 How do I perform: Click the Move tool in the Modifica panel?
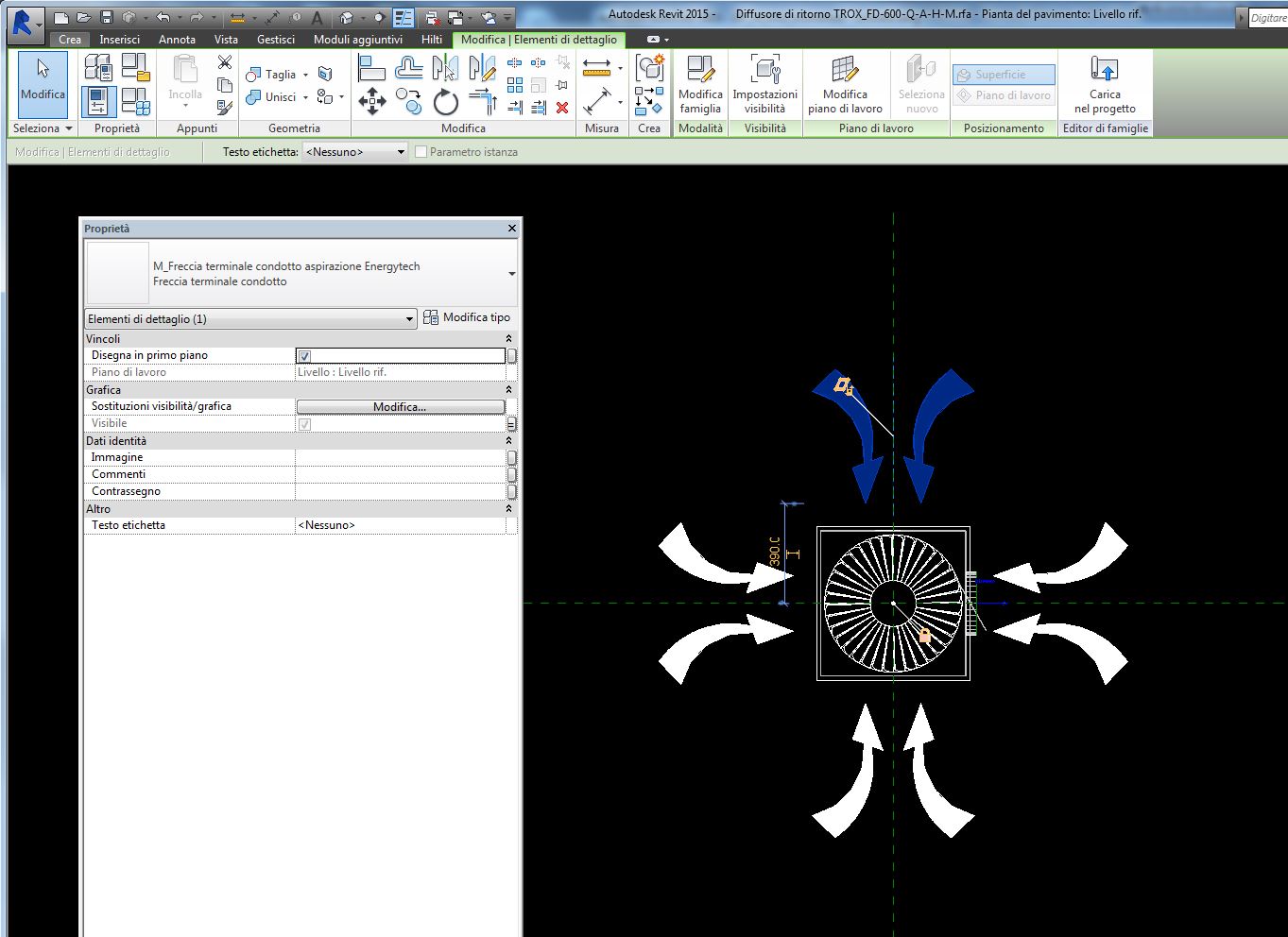pyautogui.click(x=372, y=101)
